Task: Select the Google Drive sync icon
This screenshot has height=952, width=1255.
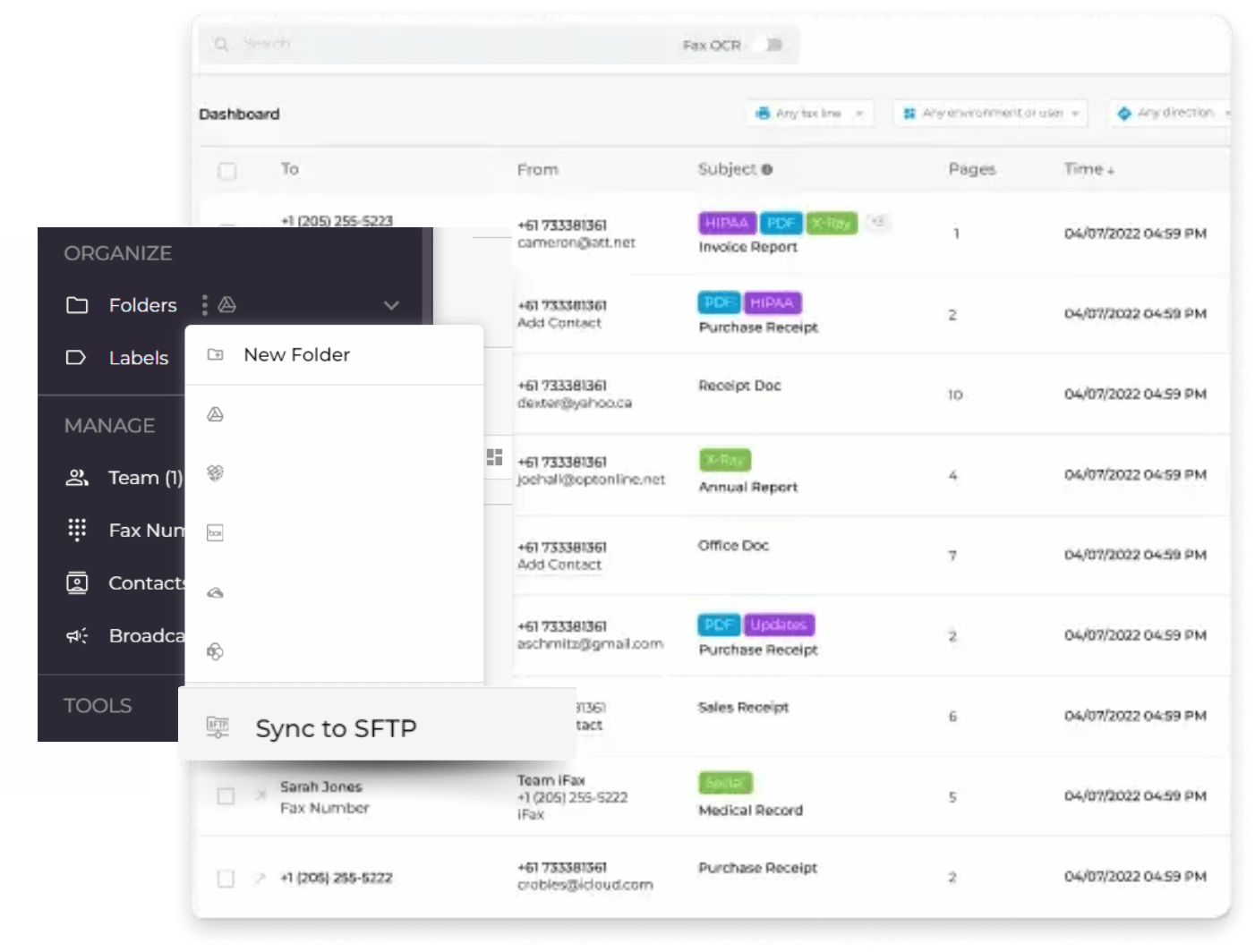Action: (216, 414)
